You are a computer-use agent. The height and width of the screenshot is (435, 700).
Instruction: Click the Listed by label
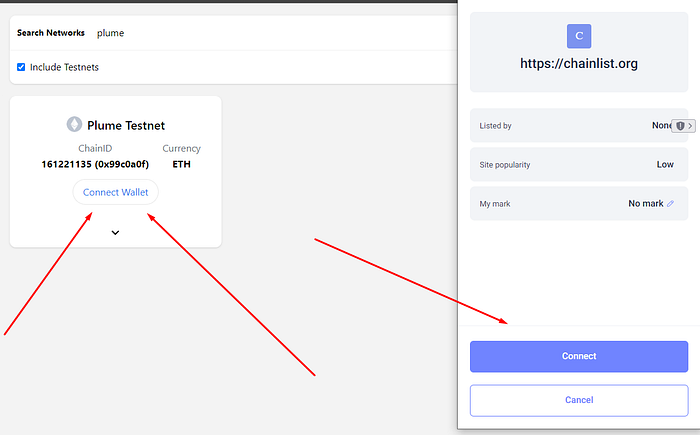click(x=495, y=126)
